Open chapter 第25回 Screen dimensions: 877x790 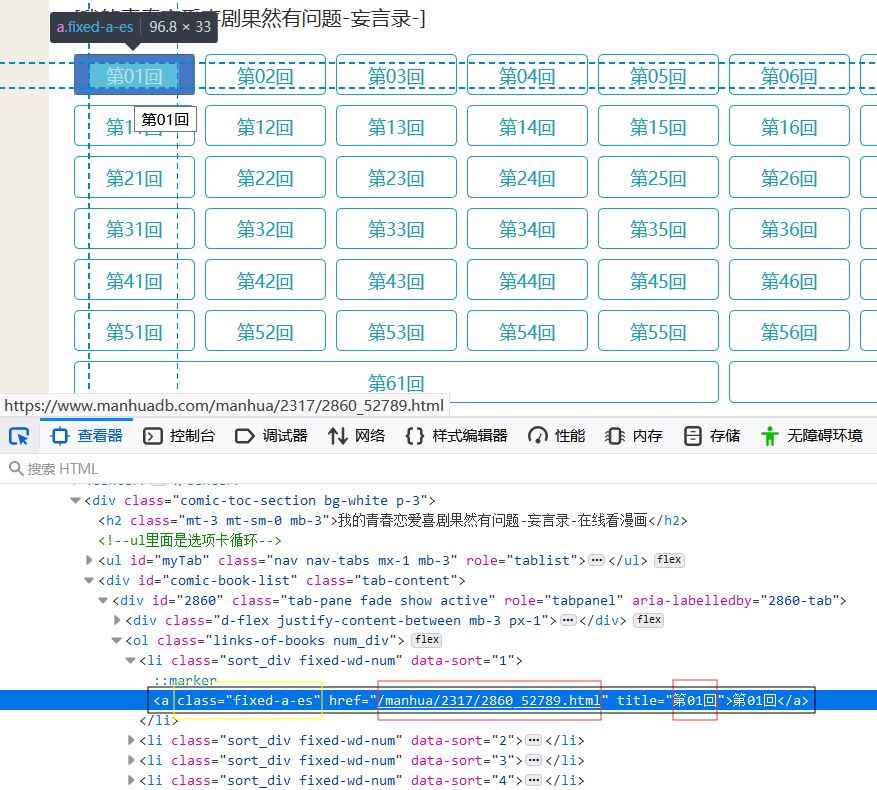[x=658, y=177]
